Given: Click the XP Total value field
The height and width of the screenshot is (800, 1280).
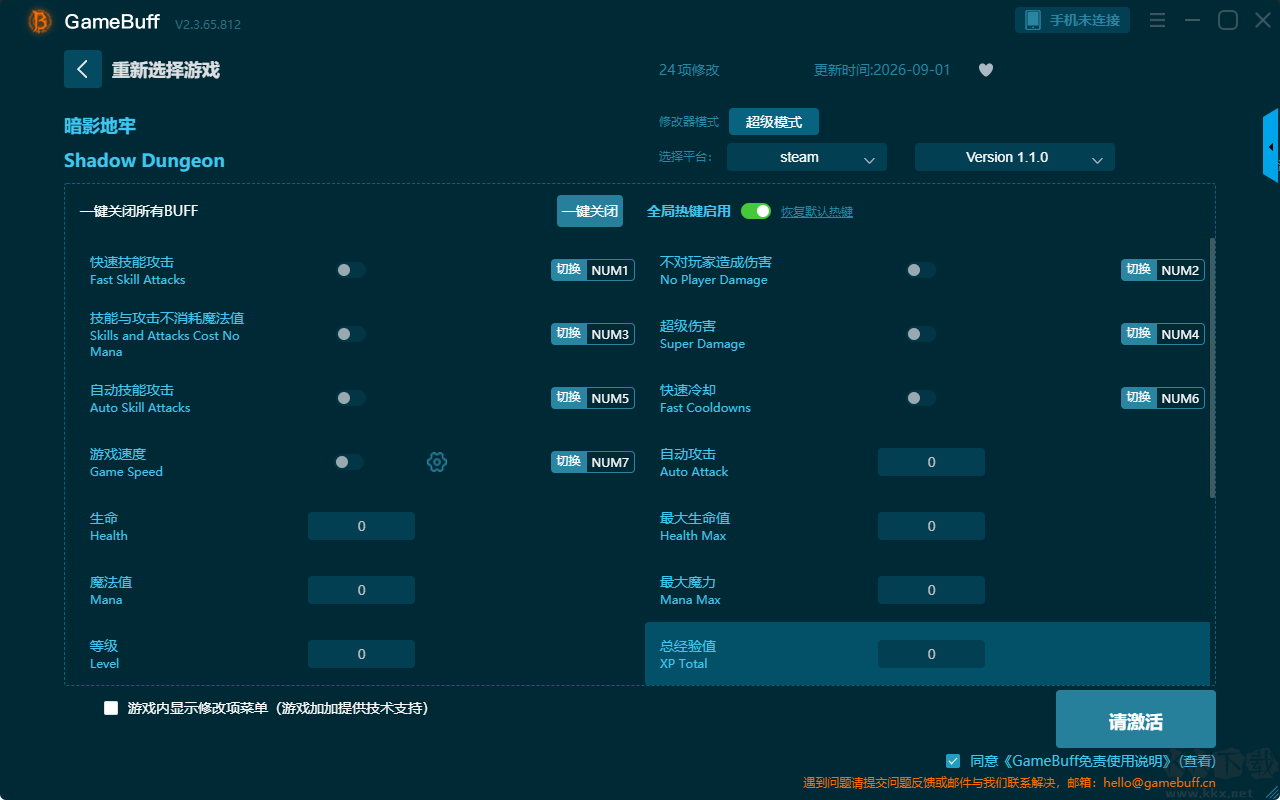Looking at the screenshot, I should pos(931,654).
